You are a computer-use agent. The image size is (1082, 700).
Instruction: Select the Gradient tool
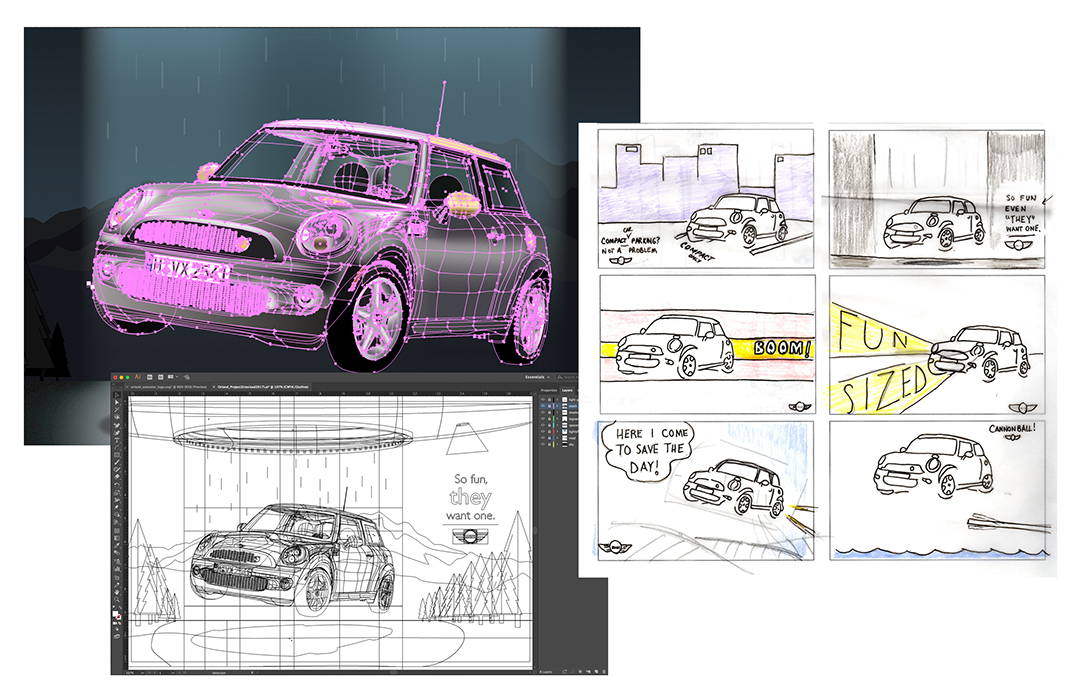(x=117, y=538)
